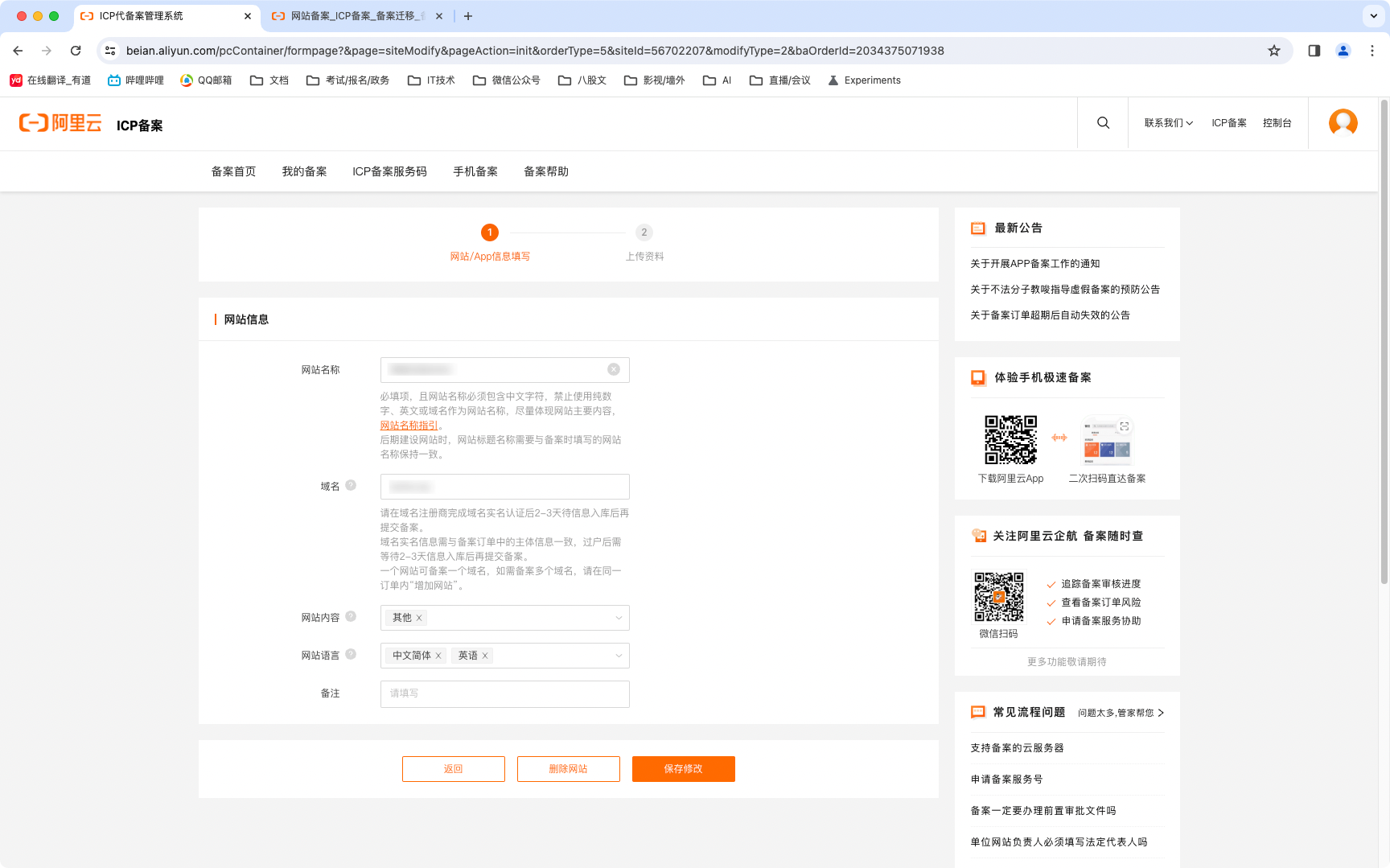Open ICP备案服务码 navigation item
Viewport: 1390px width, 868px height.
(x=389, y=171)
